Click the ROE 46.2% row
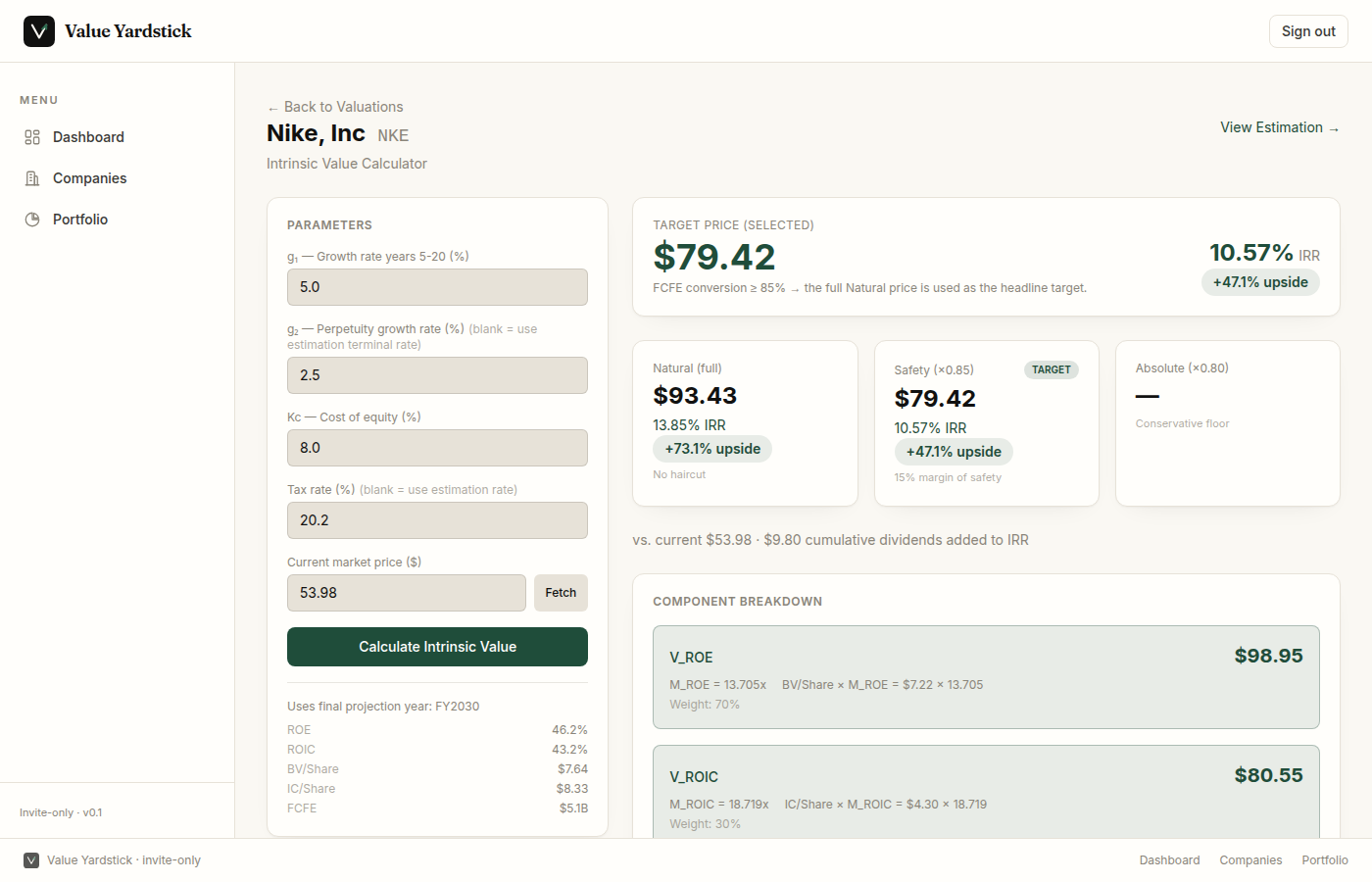1372x882 pixels. click(x=437, y=730)
